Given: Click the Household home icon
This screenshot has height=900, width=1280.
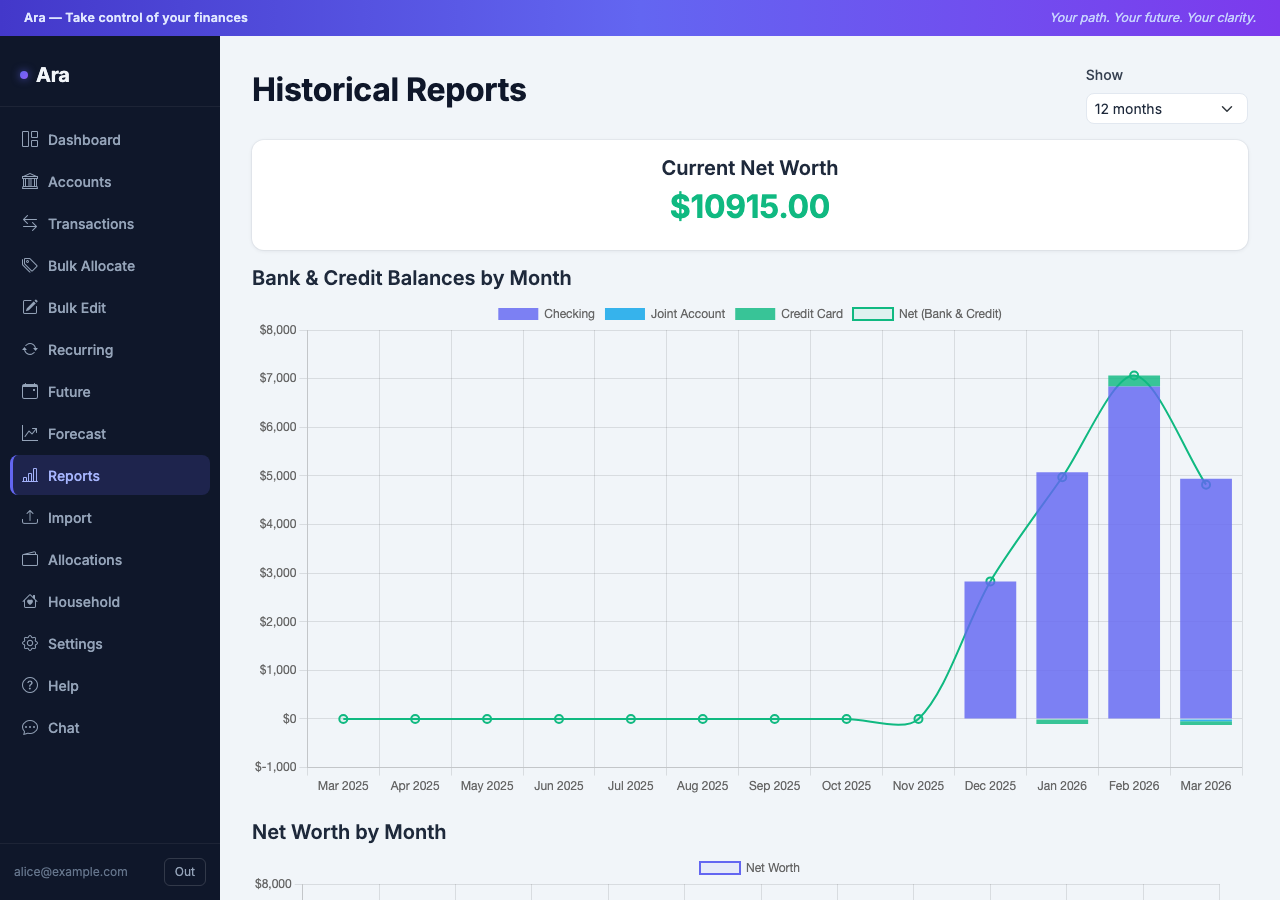Looking at the screenshot, I should (x=30, y=602).
